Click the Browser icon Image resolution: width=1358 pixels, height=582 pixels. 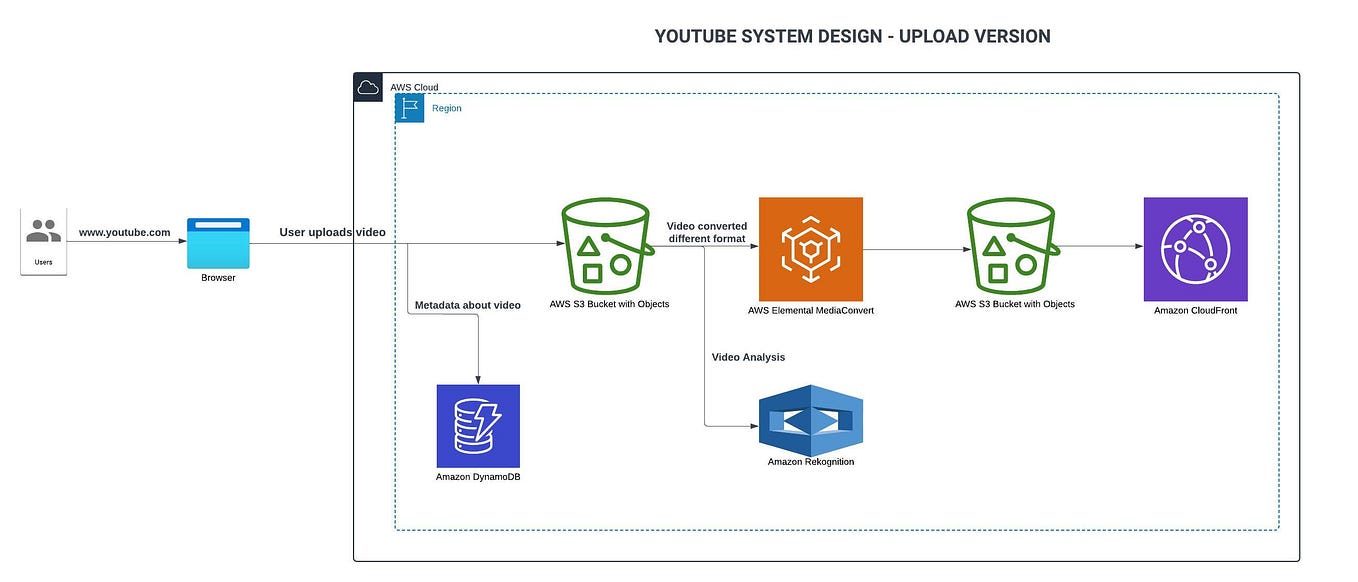(x=218, y=243)
